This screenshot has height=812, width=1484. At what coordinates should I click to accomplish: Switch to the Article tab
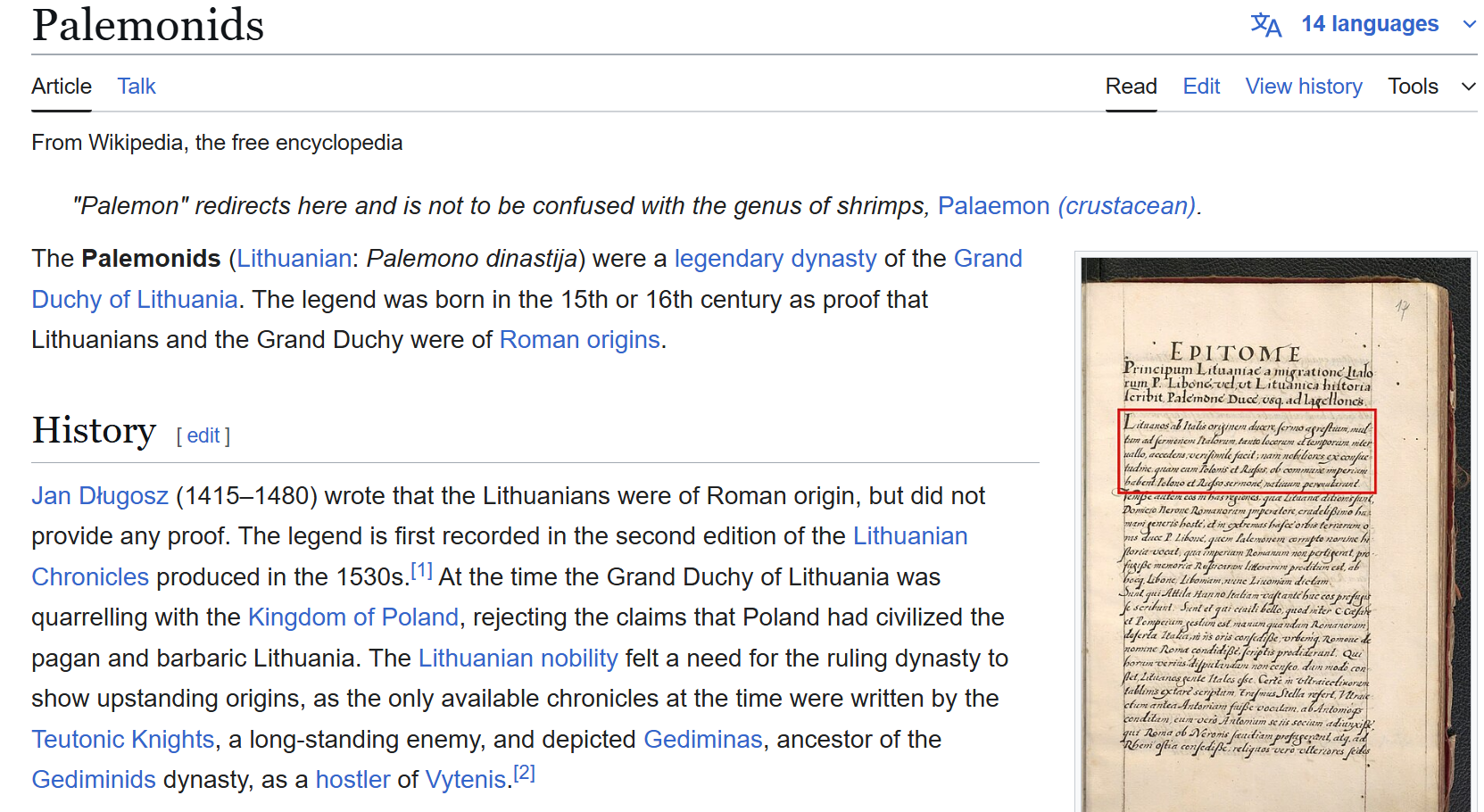coord(62,87)
